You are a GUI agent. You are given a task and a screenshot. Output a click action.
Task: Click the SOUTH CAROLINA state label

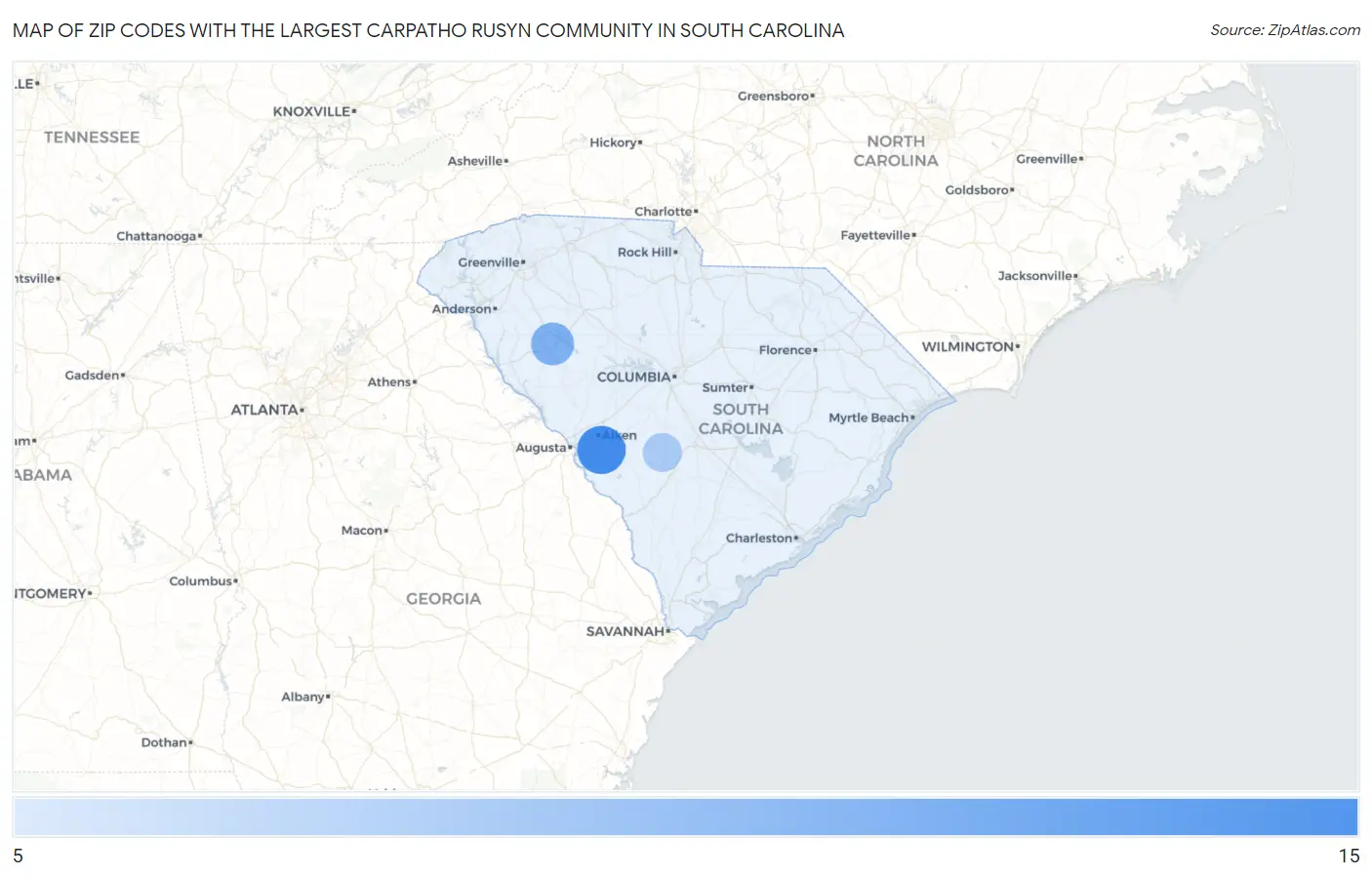[x=741, y=419]
